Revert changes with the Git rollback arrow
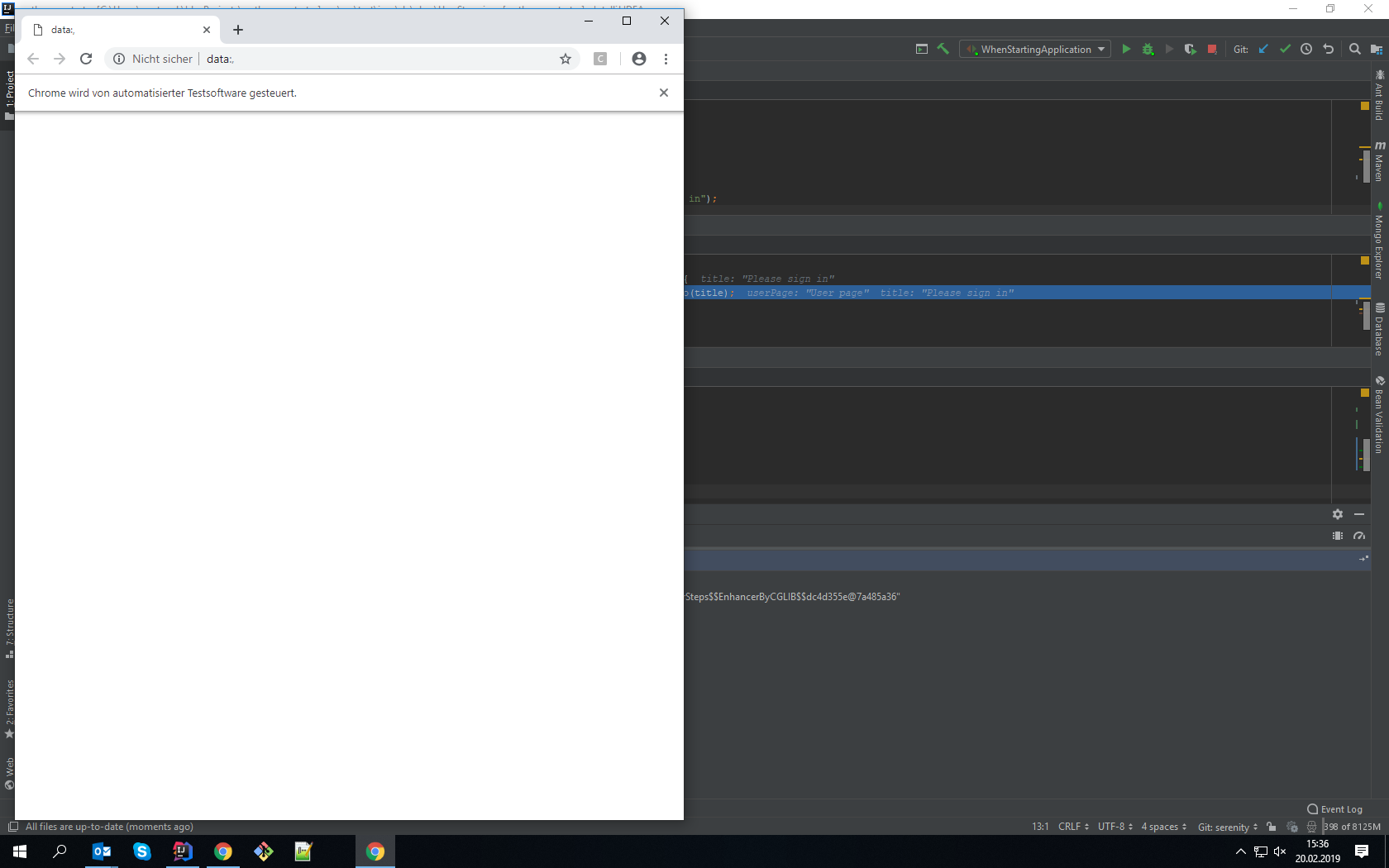 coord(1329,50)
